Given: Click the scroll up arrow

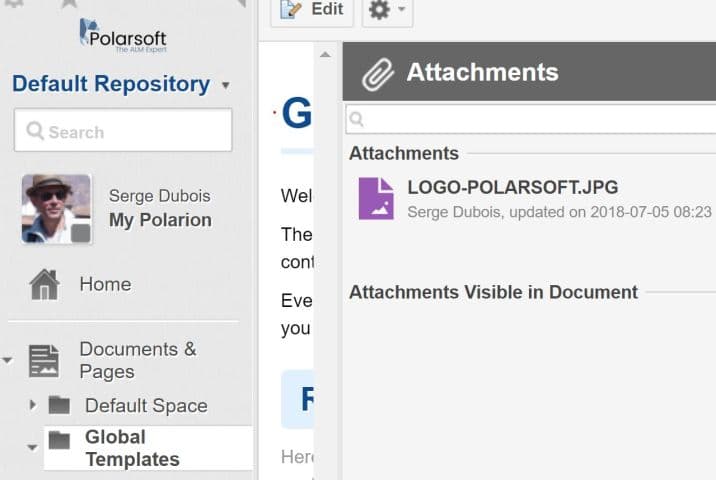Looking at the screenshot, I should tap(324, 53).
